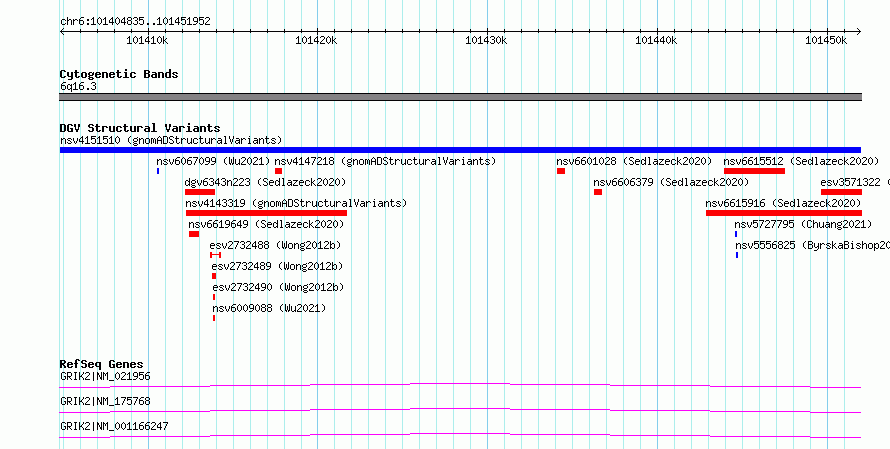Open the nsv5556825 ByrskaBishop label
The width and height of the screenshot is (890, 449).
[x=812, y=245]
